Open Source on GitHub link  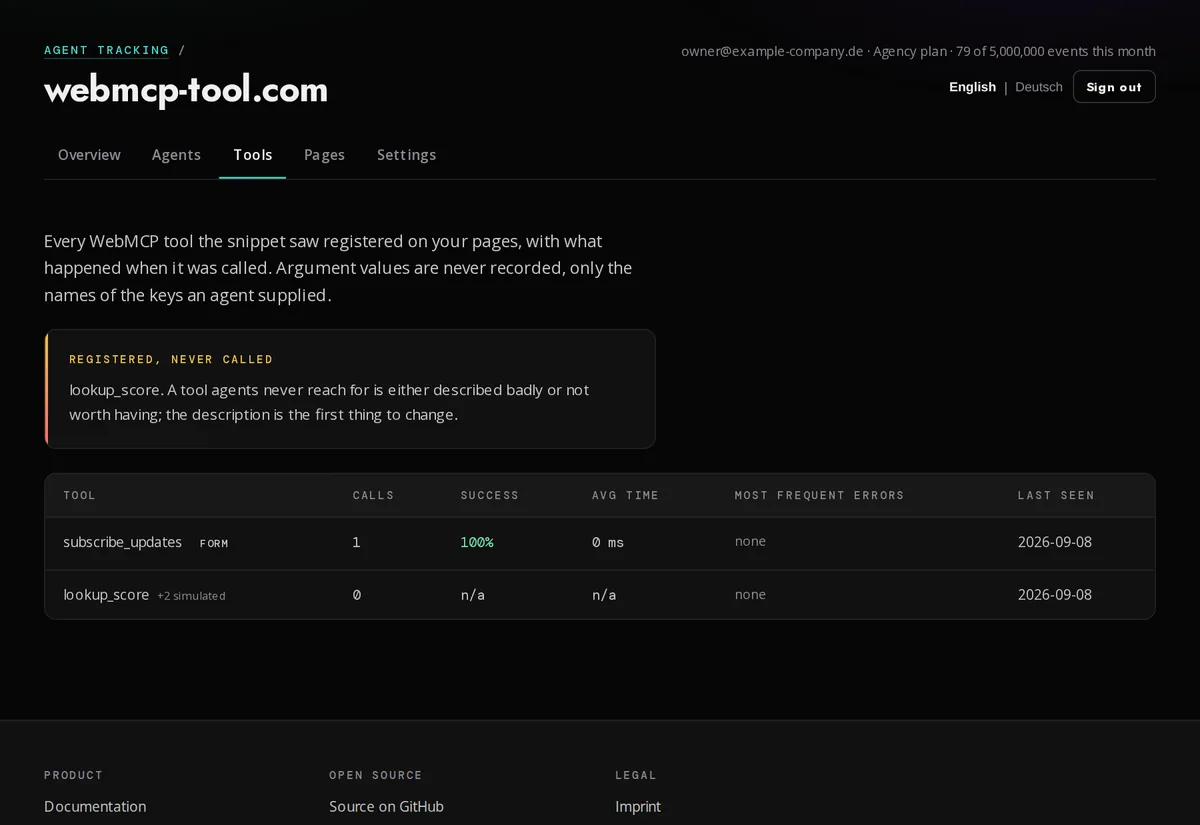[x=386, y=806]
